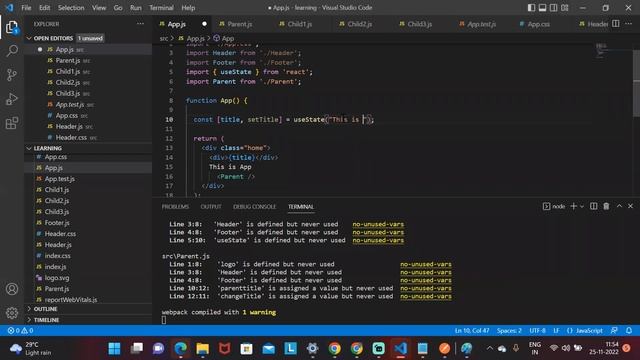The image size is (640, 360).
Task: Toggle secondary side bar layout icon
Action: click(x=553, y=8)
